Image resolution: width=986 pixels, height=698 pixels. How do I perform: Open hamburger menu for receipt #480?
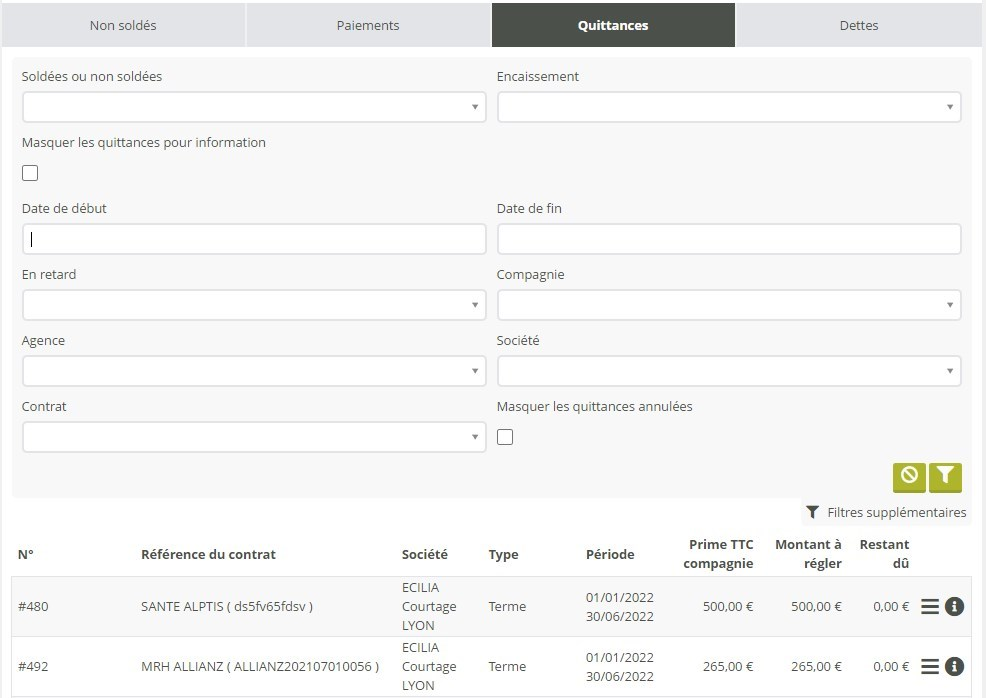(x=930, y=607)
